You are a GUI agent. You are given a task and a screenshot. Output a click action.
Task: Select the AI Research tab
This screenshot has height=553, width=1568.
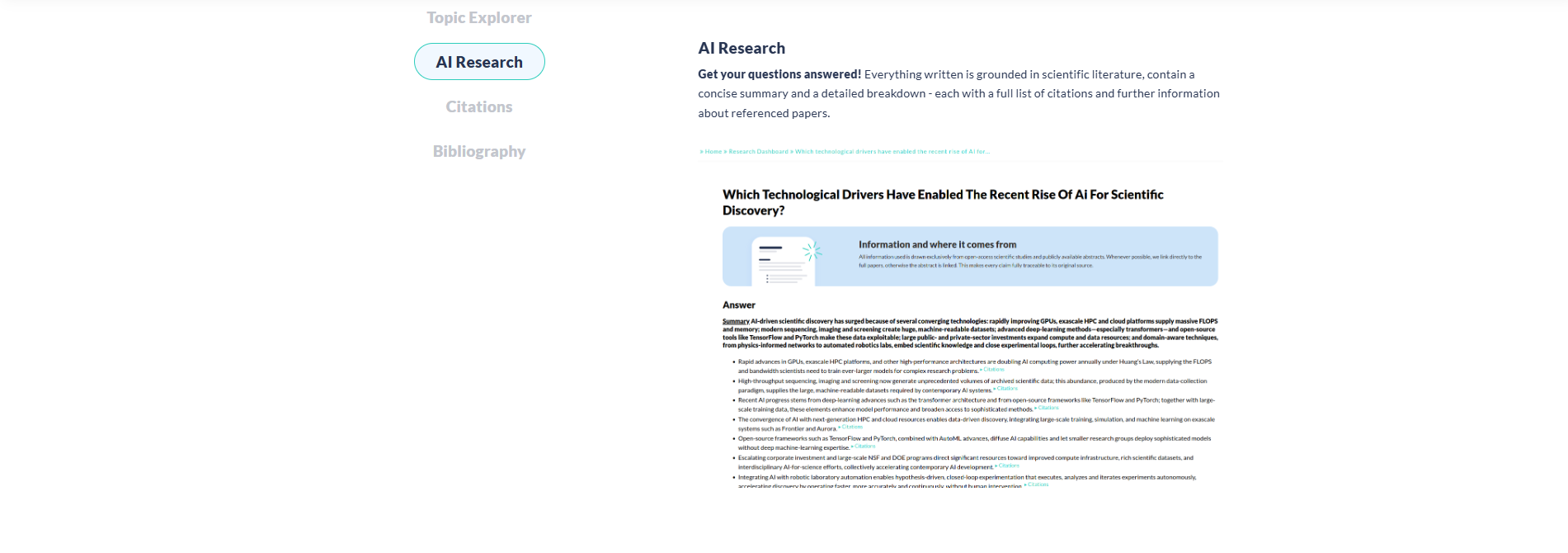479,62
